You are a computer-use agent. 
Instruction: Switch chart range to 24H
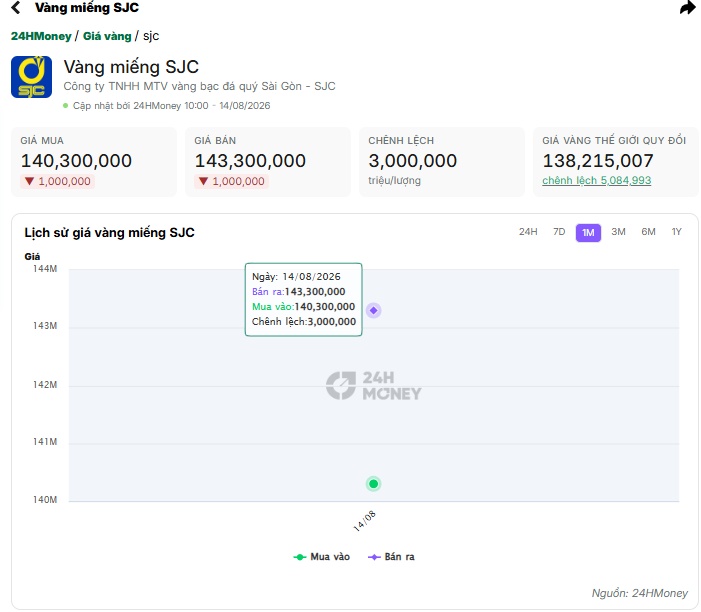528,232
